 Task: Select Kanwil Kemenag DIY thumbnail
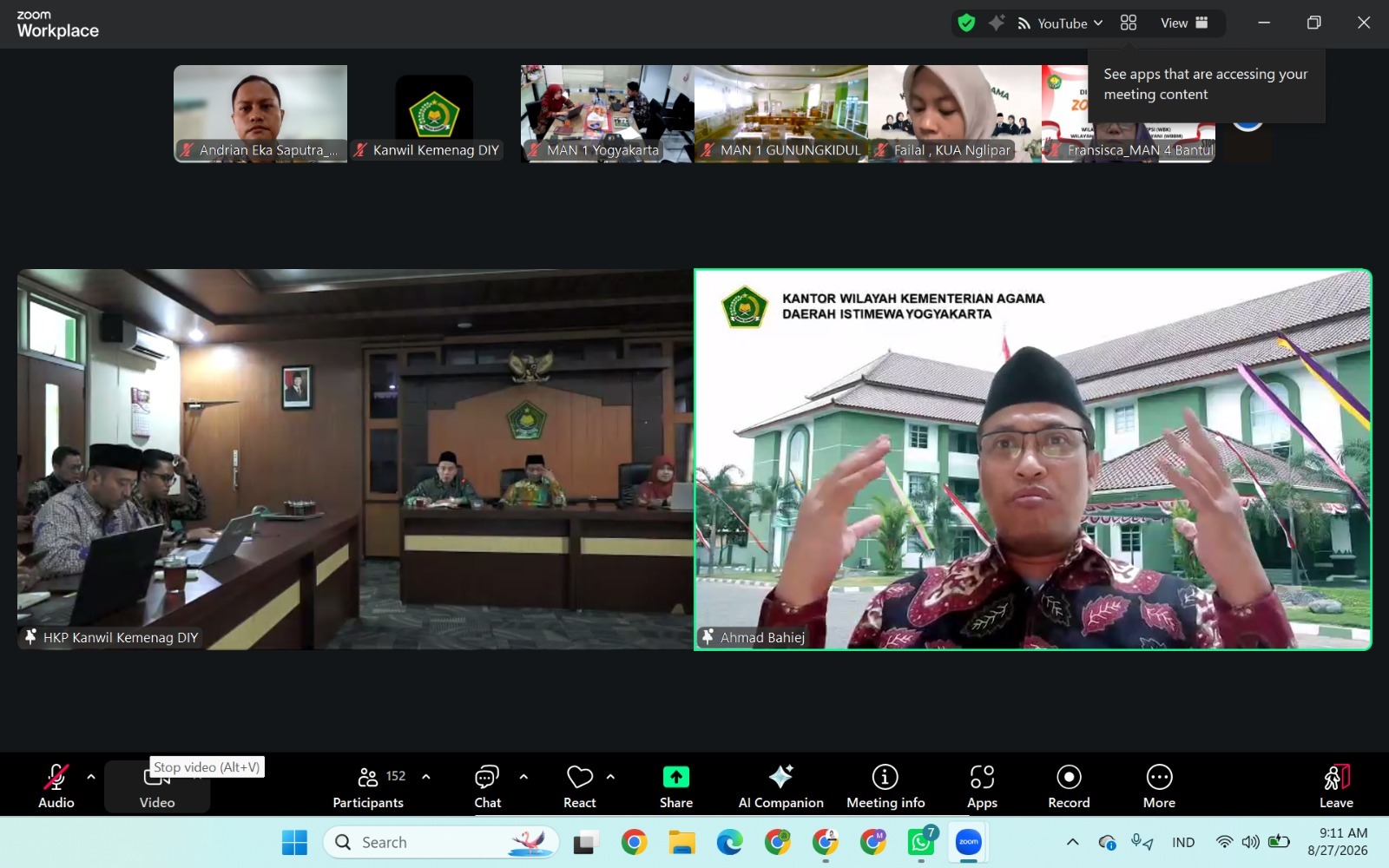click(434, 114)
